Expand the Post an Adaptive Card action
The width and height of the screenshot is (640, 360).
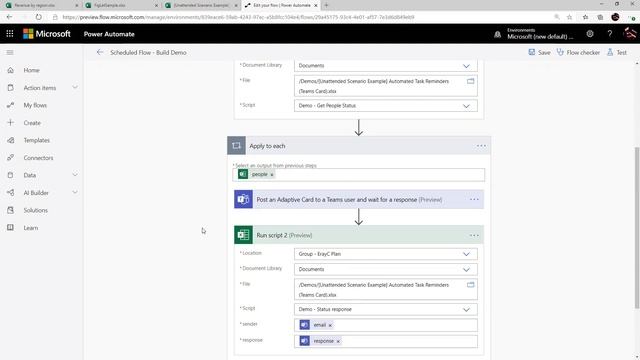pyautogui.click(x=359, y=200)
